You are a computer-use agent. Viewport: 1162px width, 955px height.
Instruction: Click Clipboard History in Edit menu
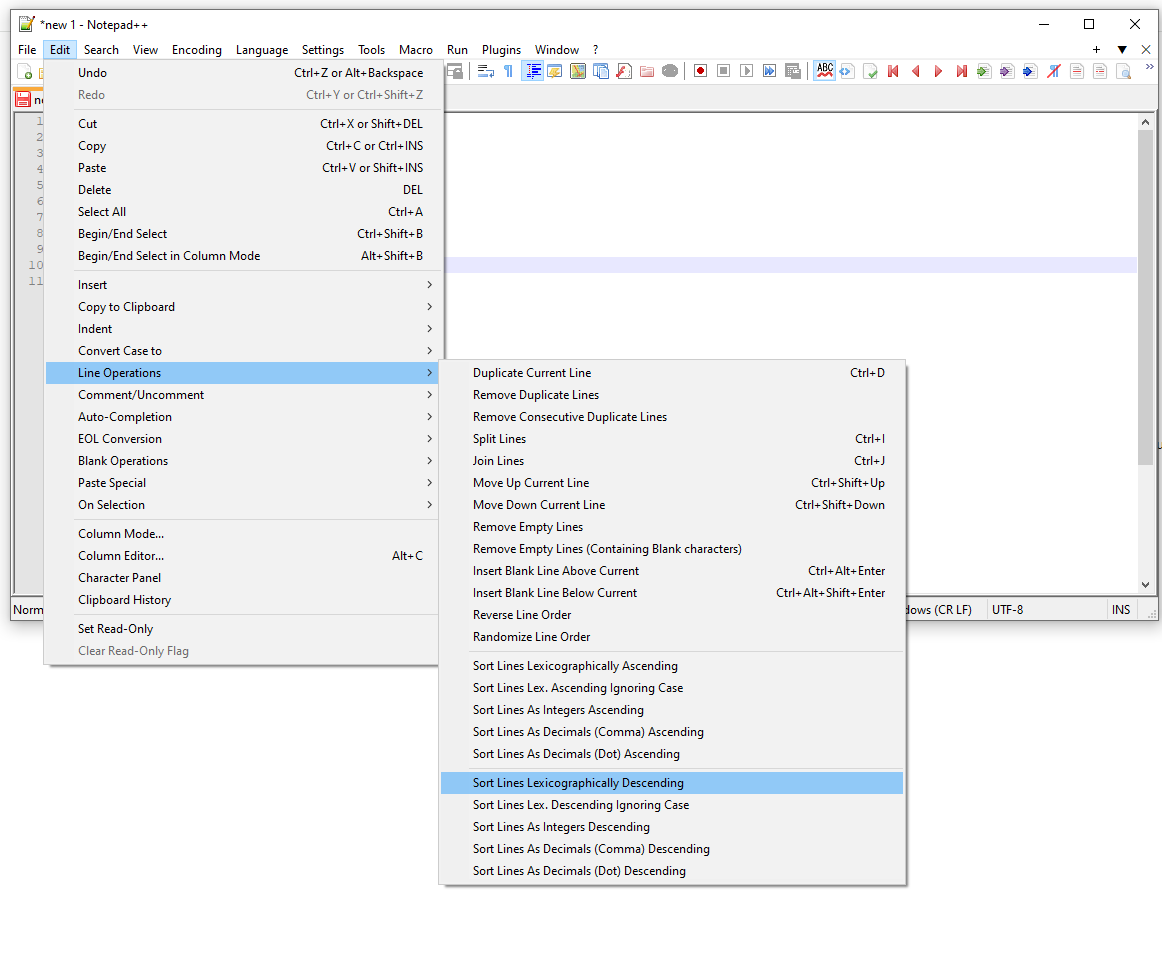[x=242, y=600]
